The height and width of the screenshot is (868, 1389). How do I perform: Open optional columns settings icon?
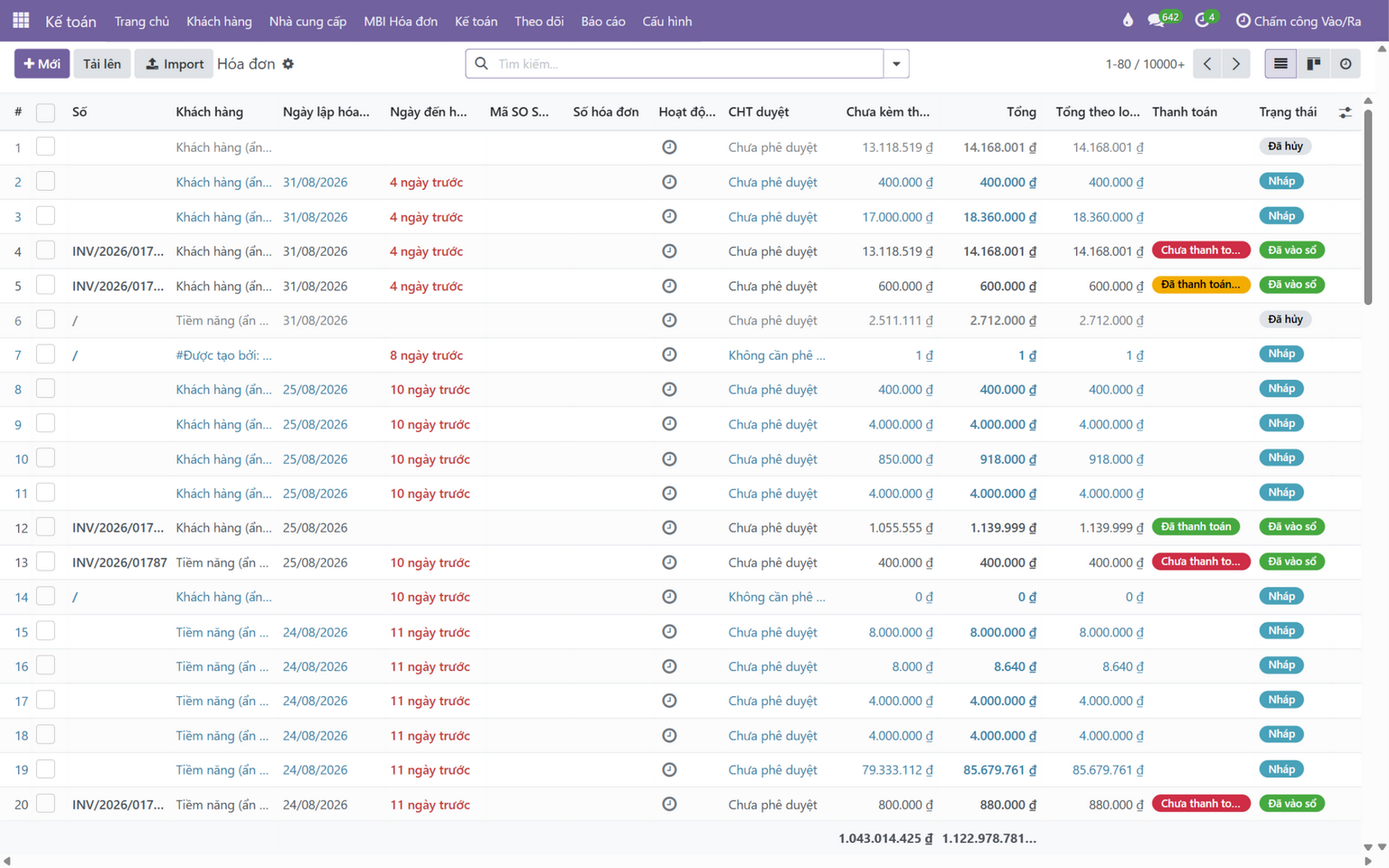(x=1346, y=113)
